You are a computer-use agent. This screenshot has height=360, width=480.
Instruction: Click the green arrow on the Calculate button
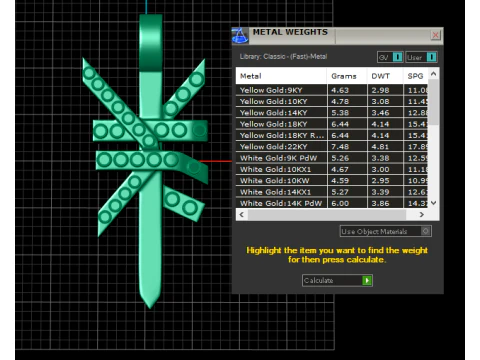pyautogui.click(x=367, y=280)
